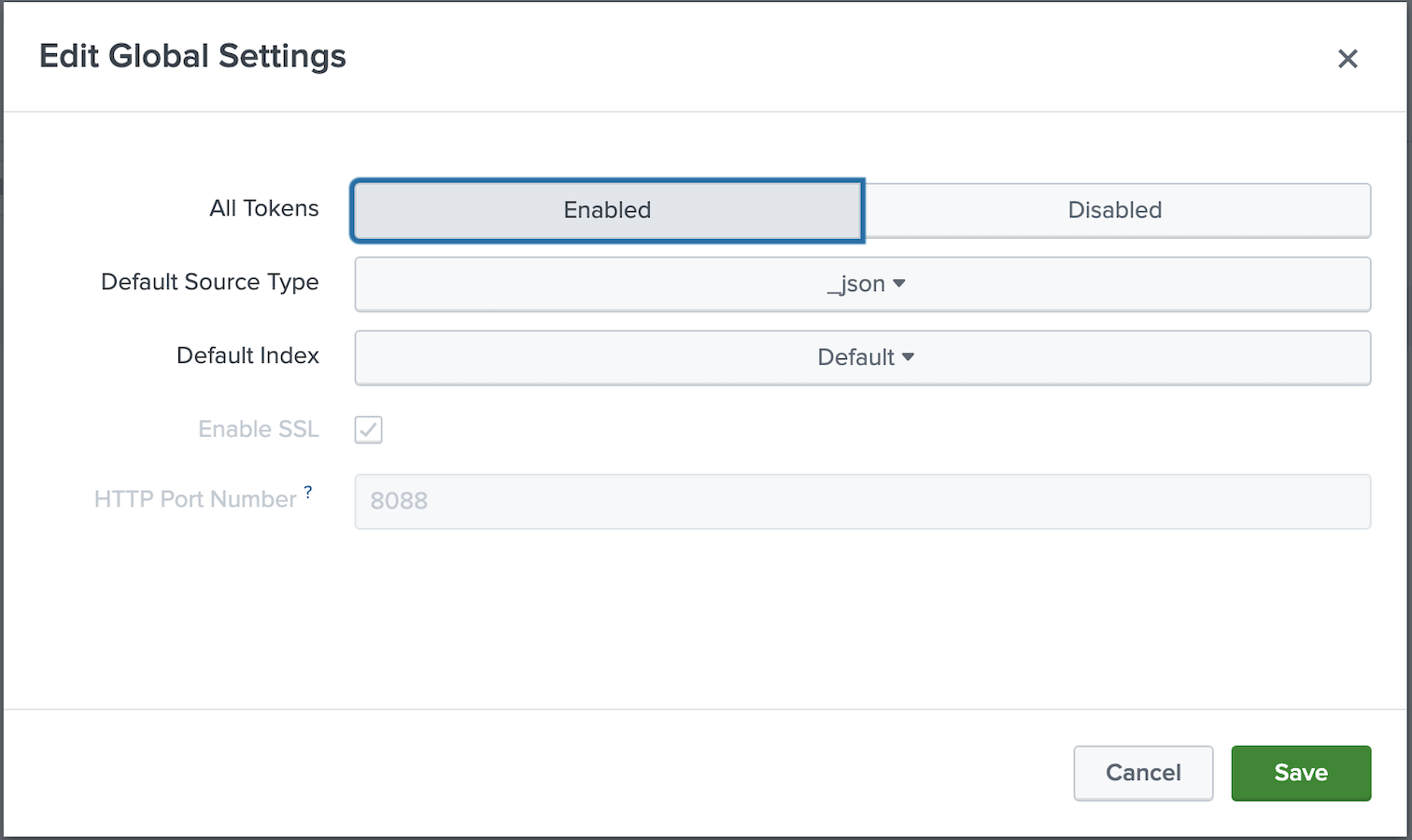
Task: Click the Edit Global Settings title
Action: coord(192,56)
